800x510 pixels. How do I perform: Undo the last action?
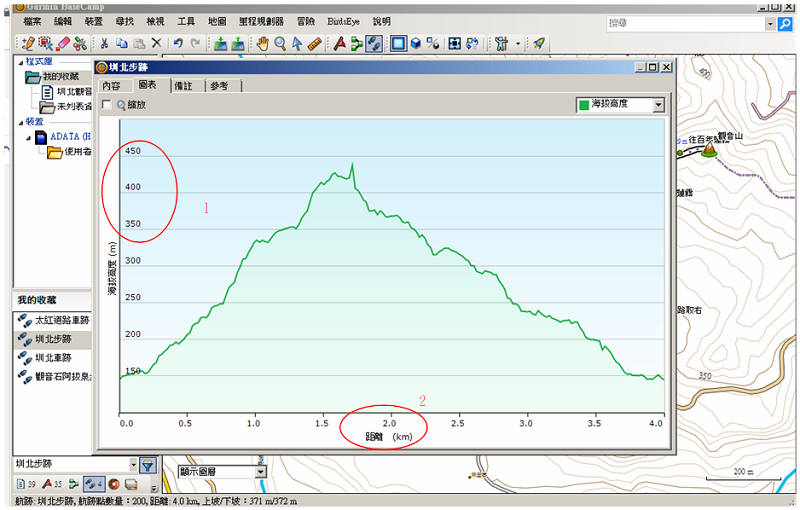click(178, 44)
